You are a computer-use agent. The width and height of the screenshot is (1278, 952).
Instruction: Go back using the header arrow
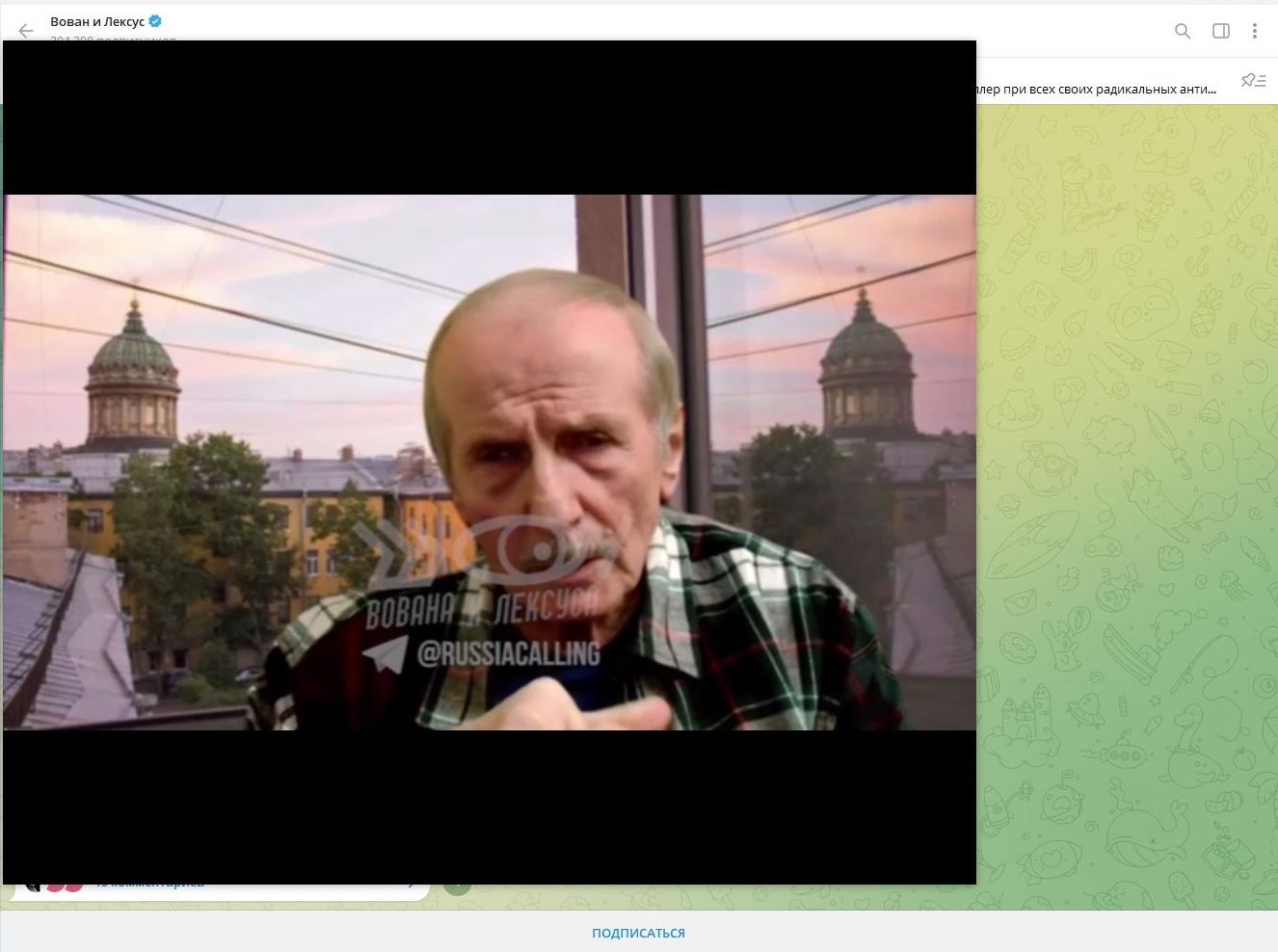26,31
